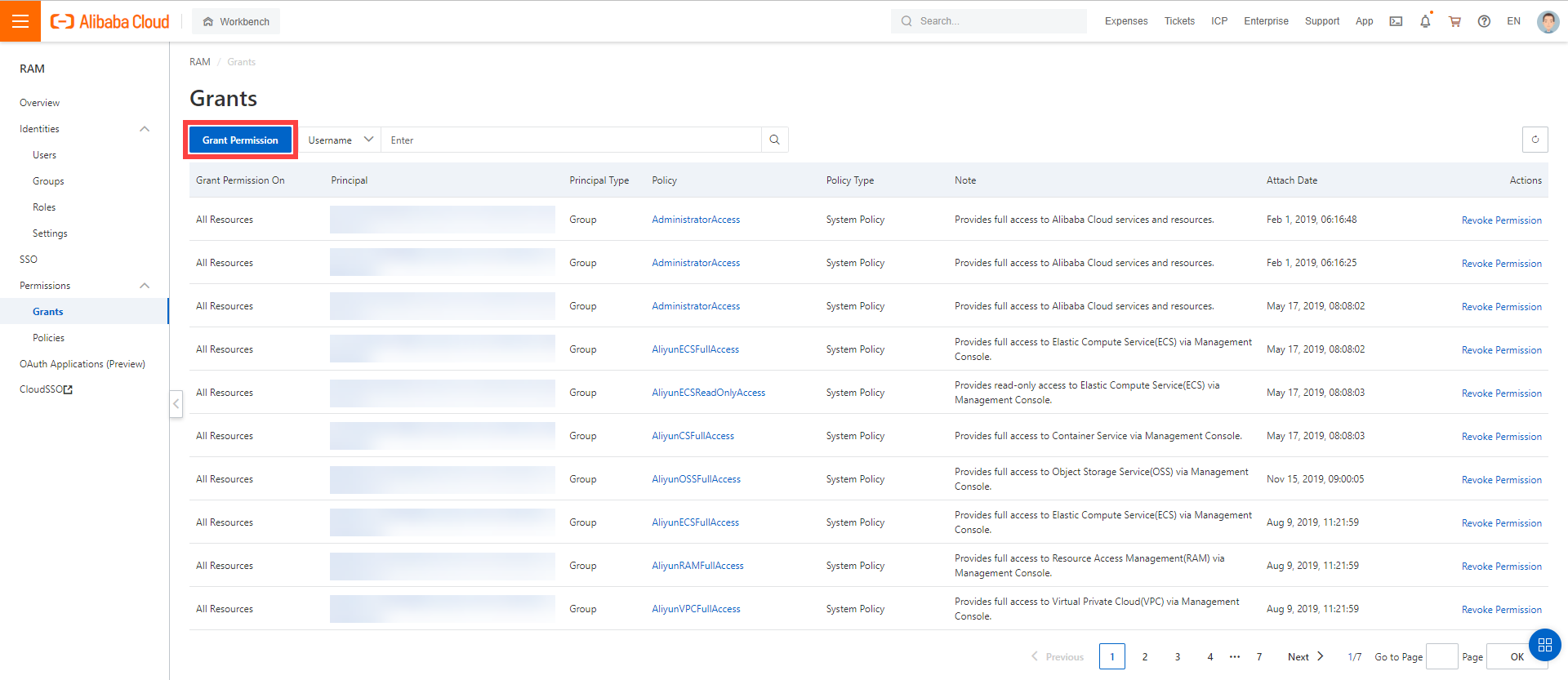1568x680 pixels.
Task: Open the Username filter dropdown
Action: click(340, 140)
